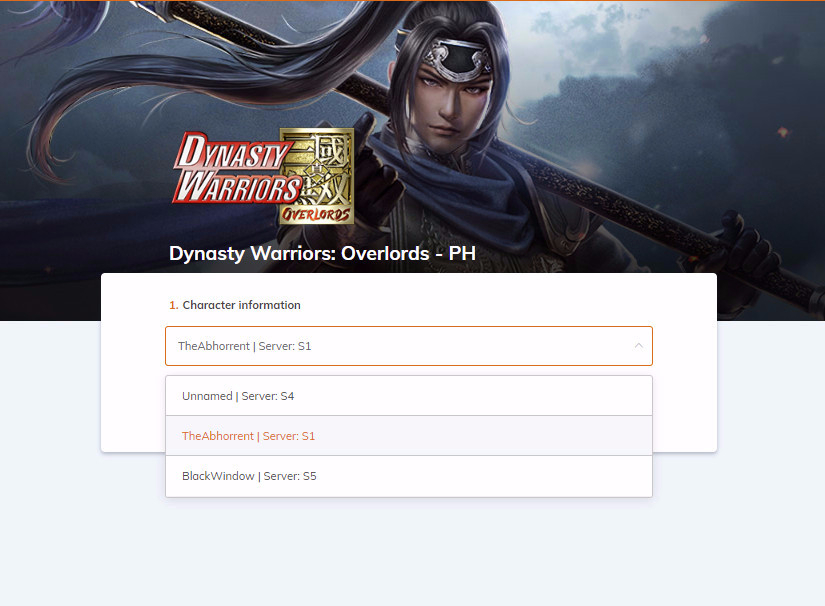Pick BlackWindow on Server S5
Image resolution: width=825 pixels, height=606 pixels.
409,476
